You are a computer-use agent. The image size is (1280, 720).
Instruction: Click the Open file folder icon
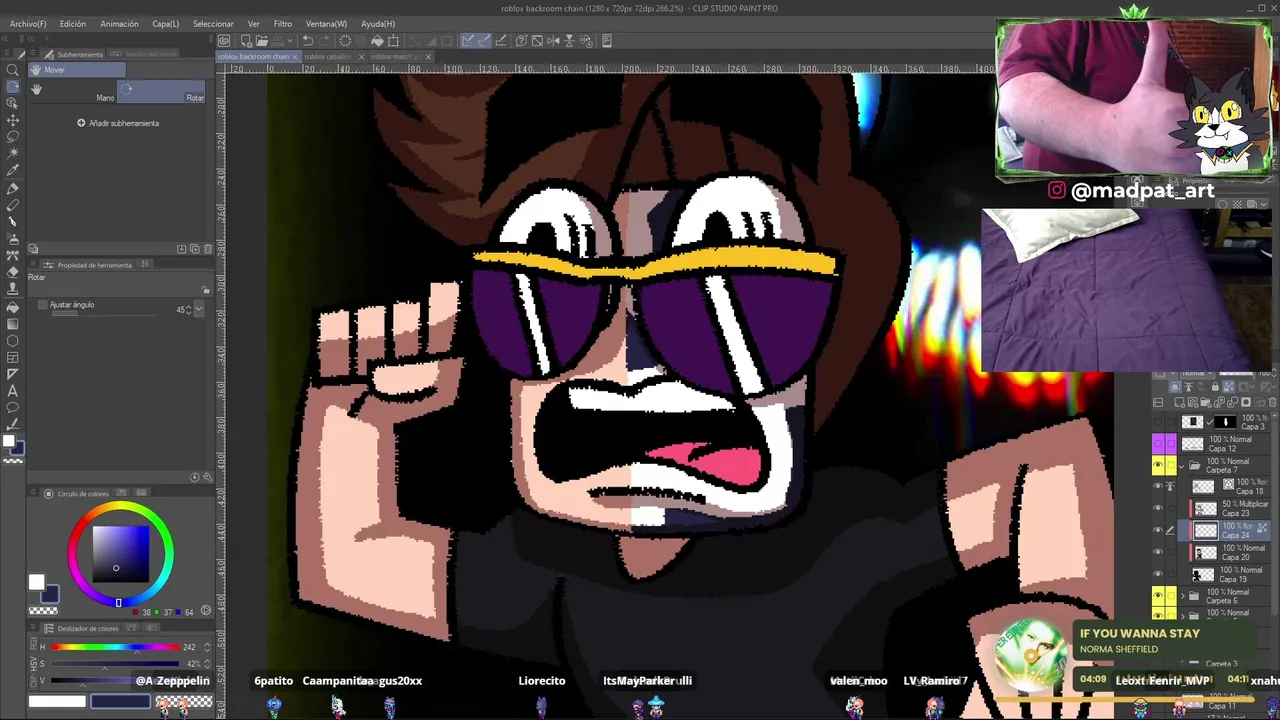point(261,41)
